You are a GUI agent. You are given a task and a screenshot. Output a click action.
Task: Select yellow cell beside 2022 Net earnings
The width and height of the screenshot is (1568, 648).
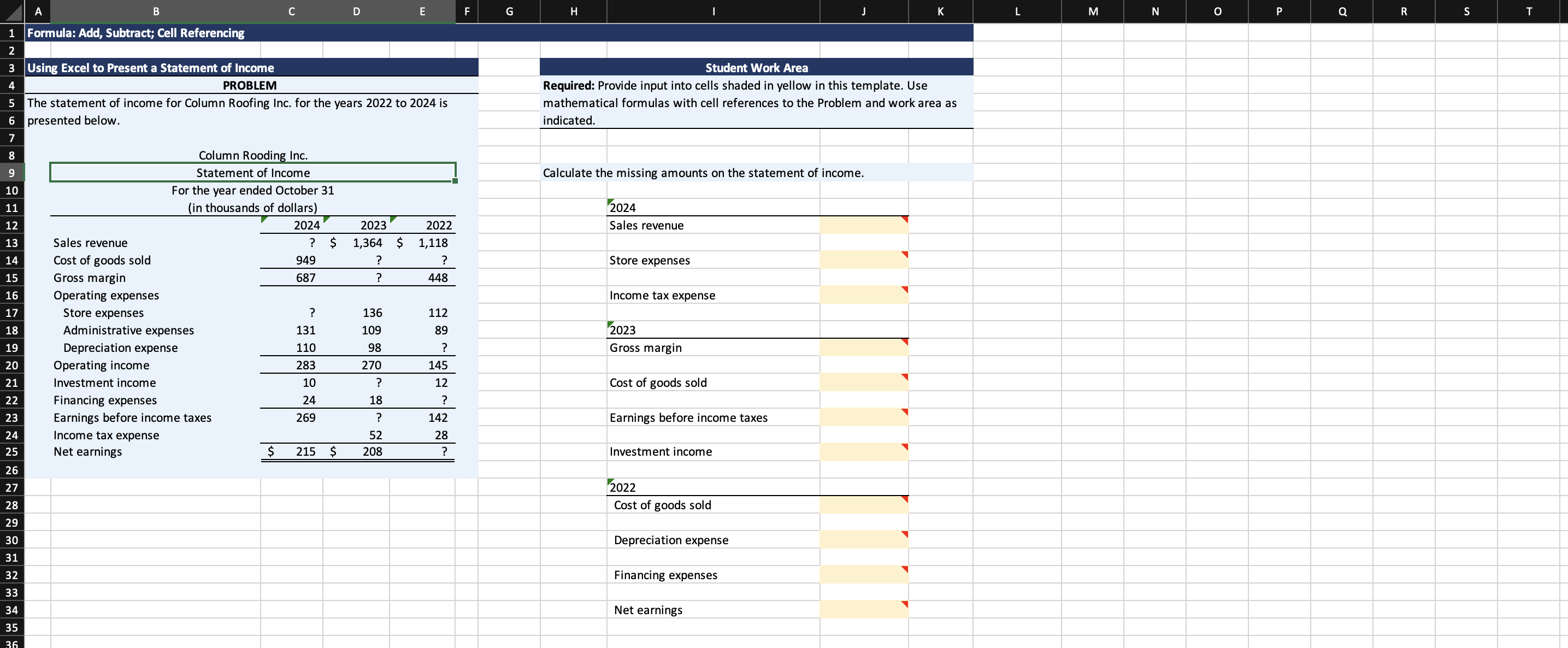863,610
